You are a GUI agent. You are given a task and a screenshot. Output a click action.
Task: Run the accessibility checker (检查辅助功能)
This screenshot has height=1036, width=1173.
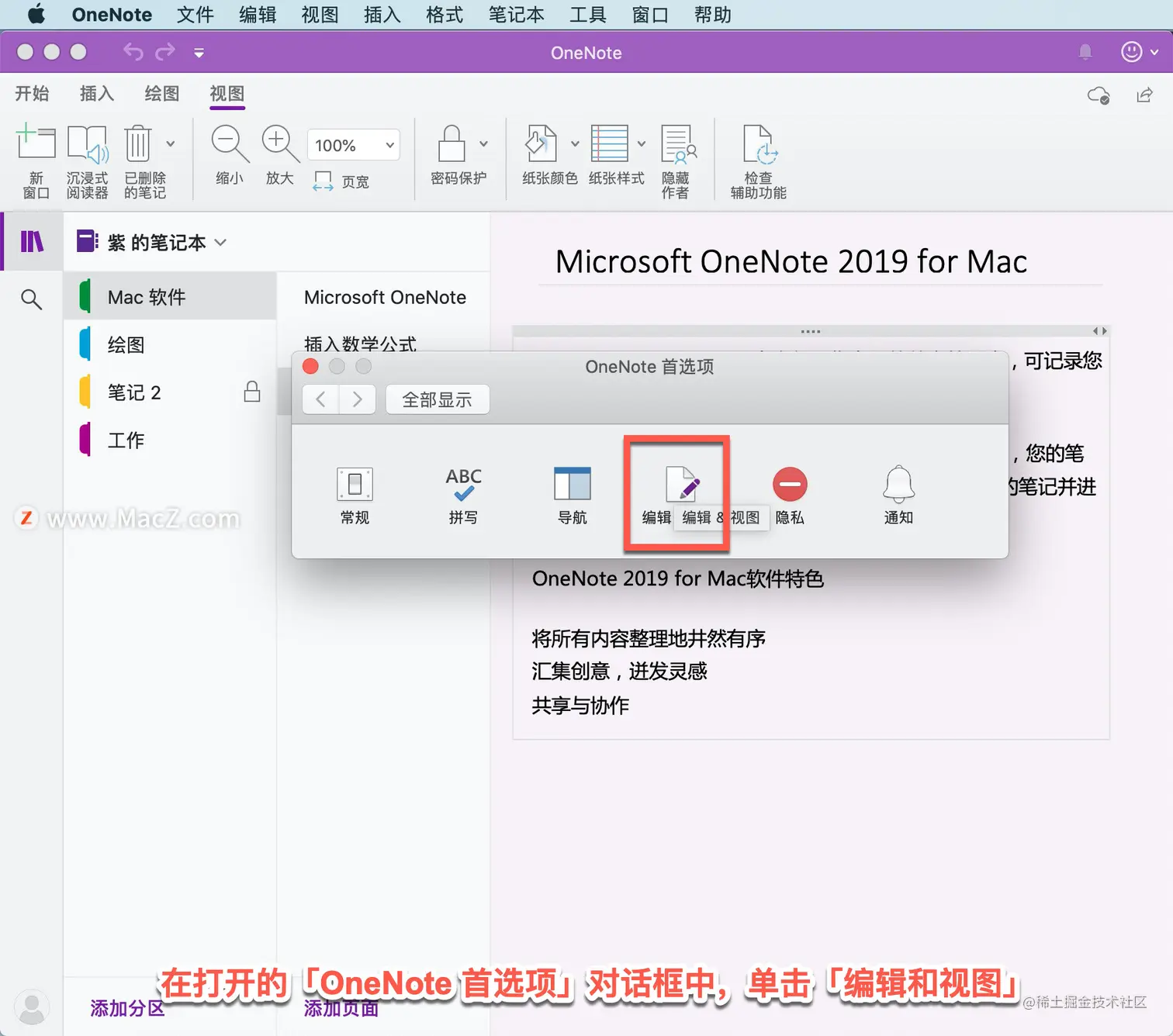click(x=759, y=161)
